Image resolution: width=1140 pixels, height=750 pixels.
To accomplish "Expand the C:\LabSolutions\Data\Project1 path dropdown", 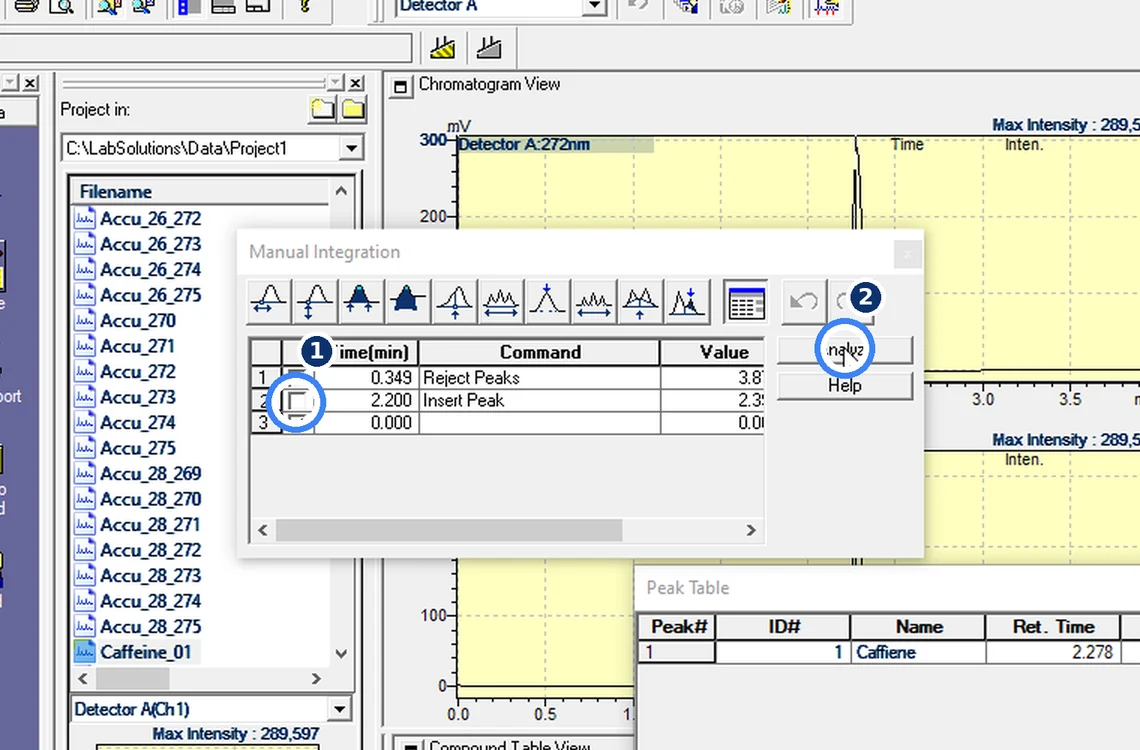I will click(x=351, y=148).
